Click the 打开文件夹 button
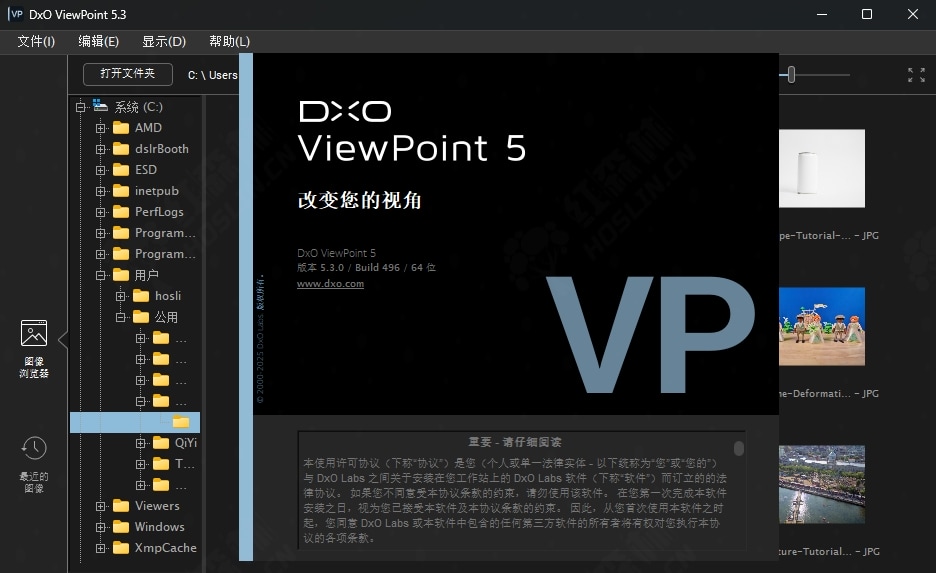 [128, 74]
